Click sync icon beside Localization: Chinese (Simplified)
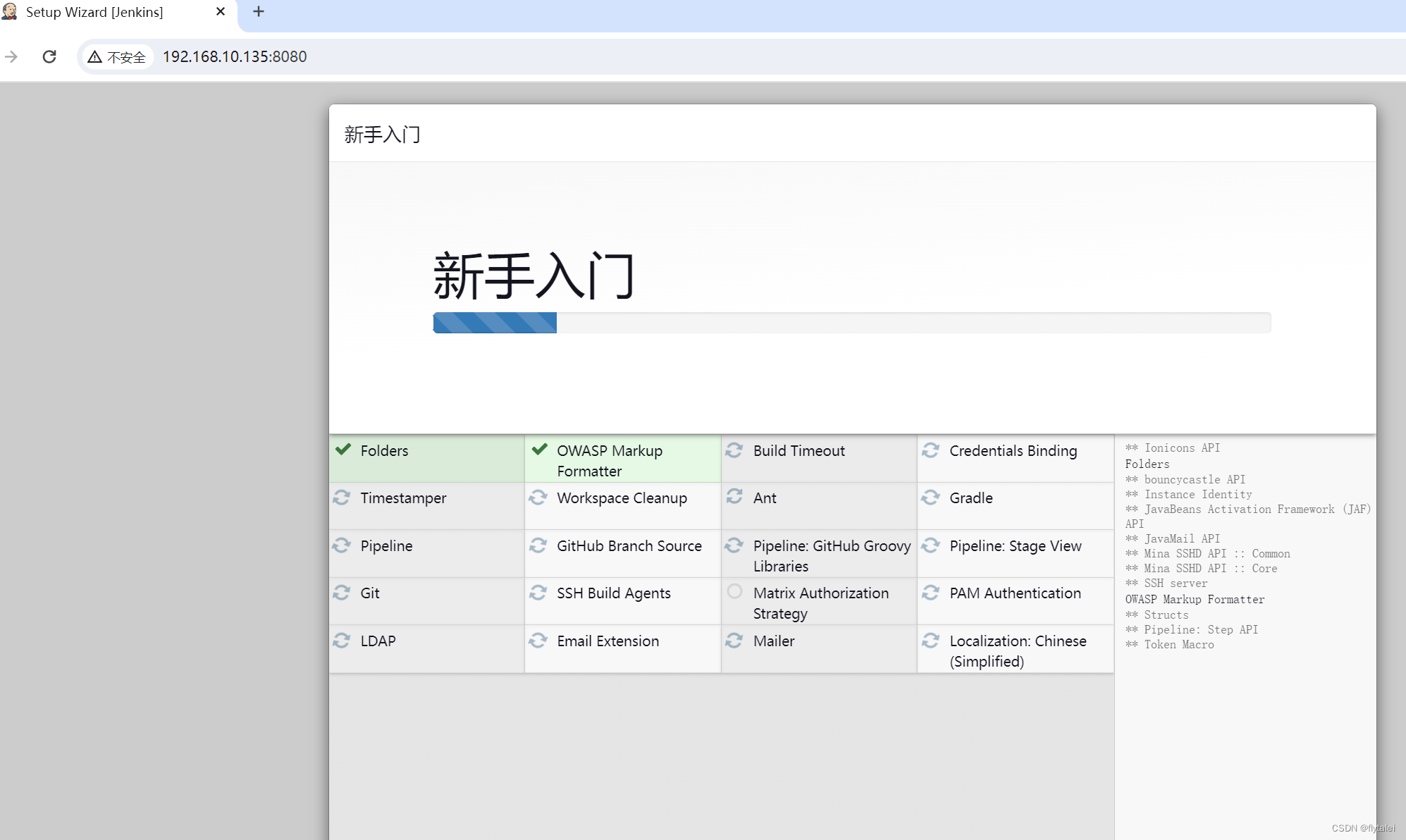 [930, 641]
